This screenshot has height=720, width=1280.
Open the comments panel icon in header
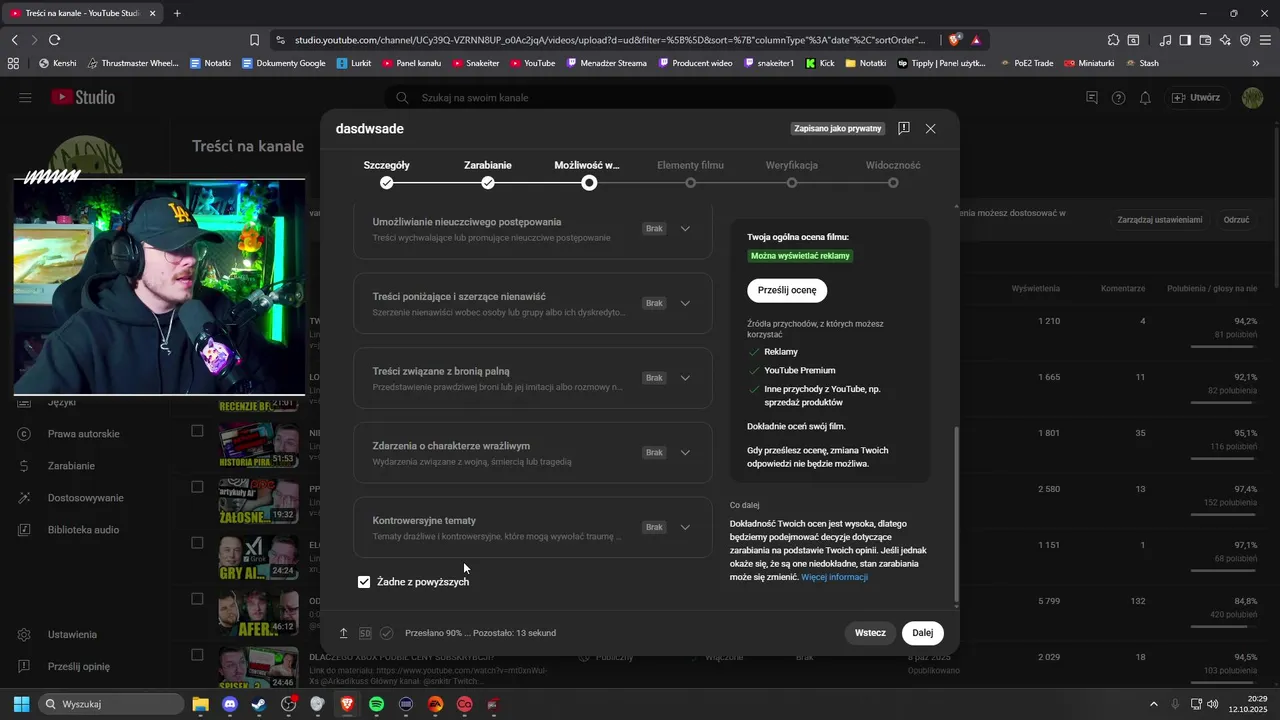[x=1092, y=98]
